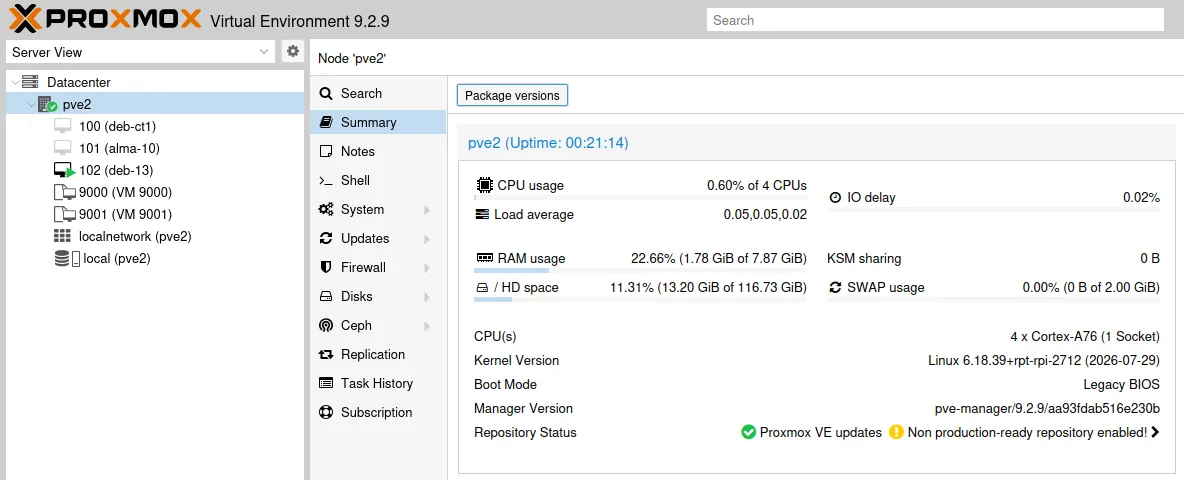Select 9001 (VM 9001) in tree
This screenshot has height=480, width=1184.
click(x=154, y=214)
